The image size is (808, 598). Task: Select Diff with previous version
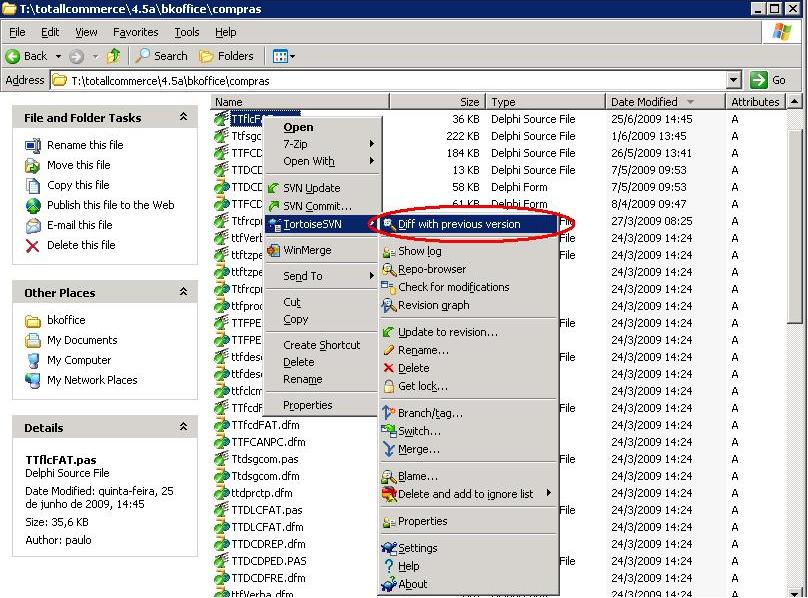[468, 224]
